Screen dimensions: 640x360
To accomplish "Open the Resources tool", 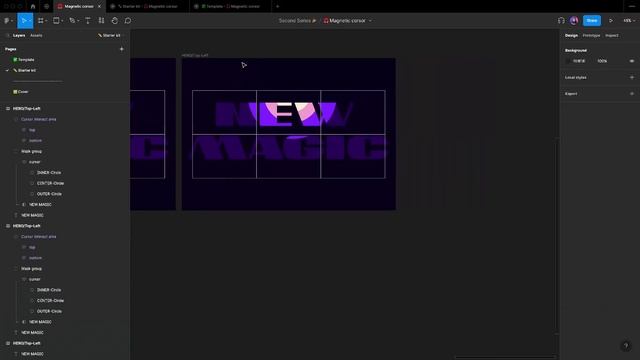I will (x=101, y=20).
